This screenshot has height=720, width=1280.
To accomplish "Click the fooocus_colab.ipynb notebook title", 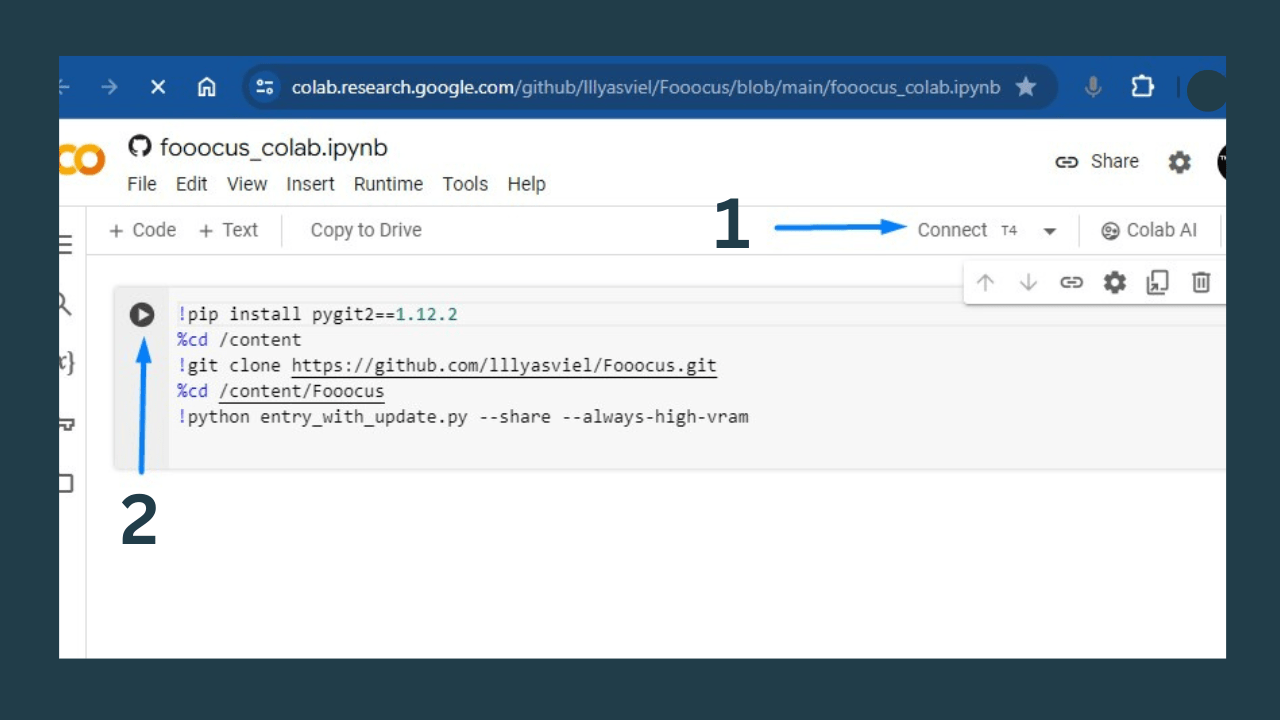I will (x=274, y=148).
